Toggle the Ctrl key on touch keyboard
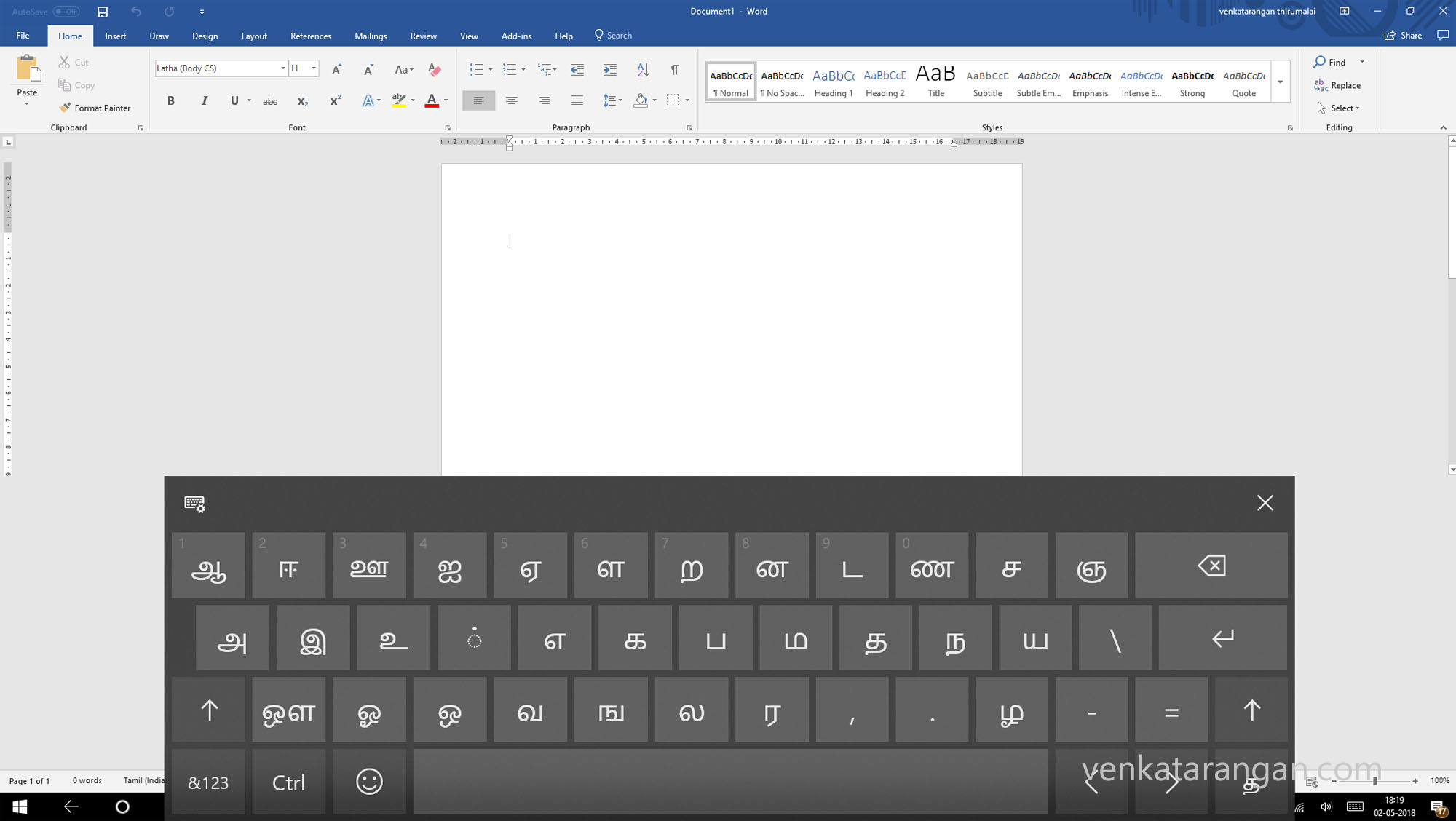The height and width of the screenshot is (821, 1456). [289, 782]
